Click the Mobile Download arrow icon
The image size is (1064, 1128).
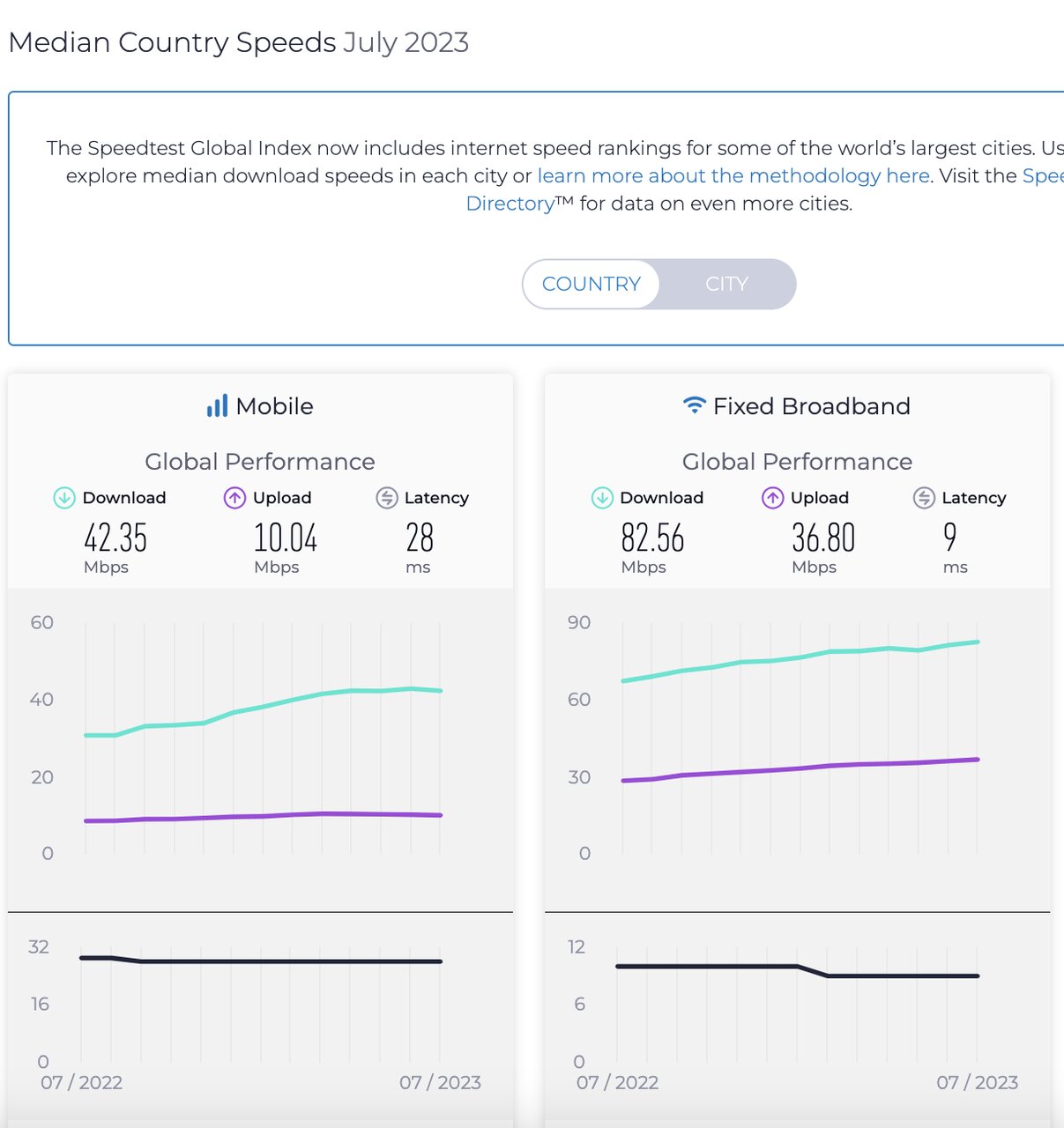(64, 498)
